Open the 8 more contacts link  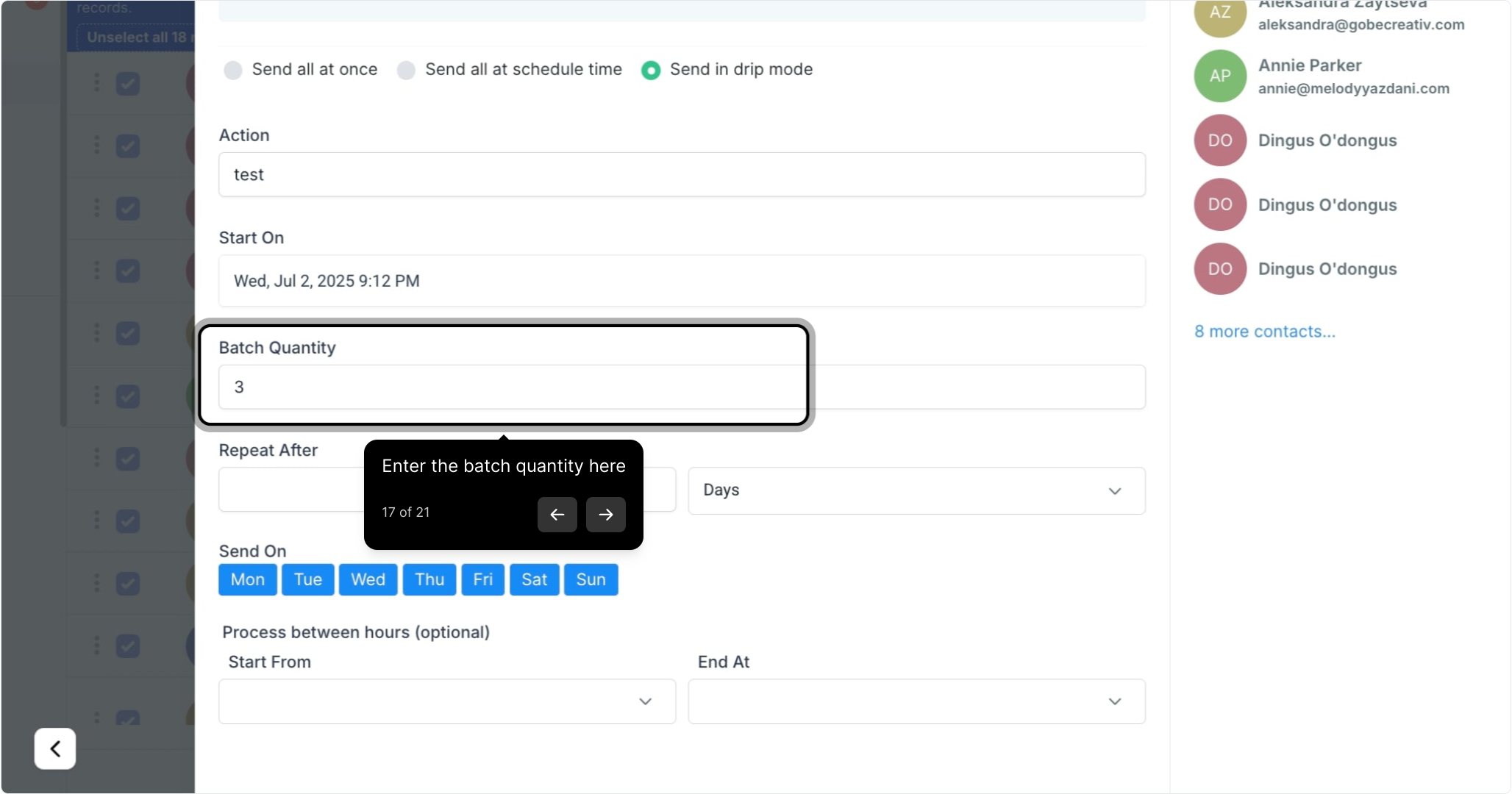tap(1264, 332)
